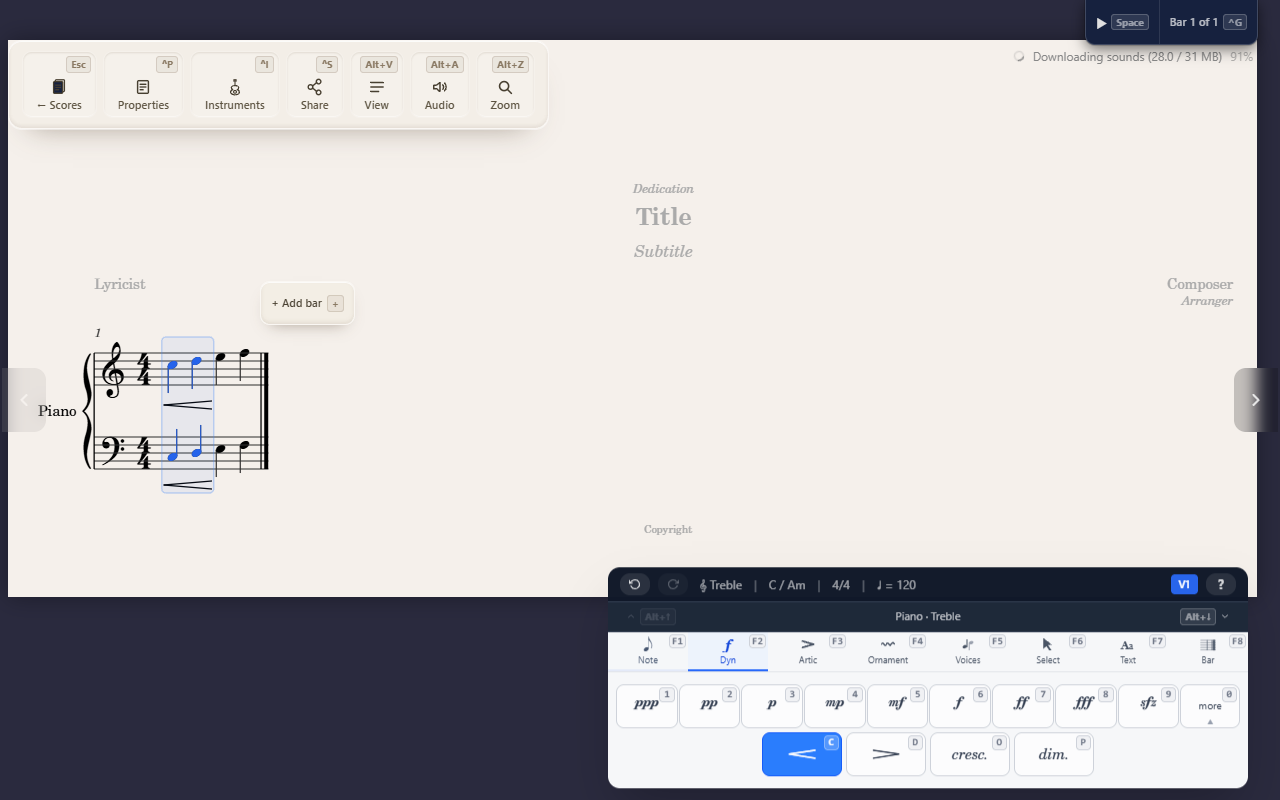1280x800 pixels.
Task: Edit the Title placeholder text
Action: click(x=663, y=216)
